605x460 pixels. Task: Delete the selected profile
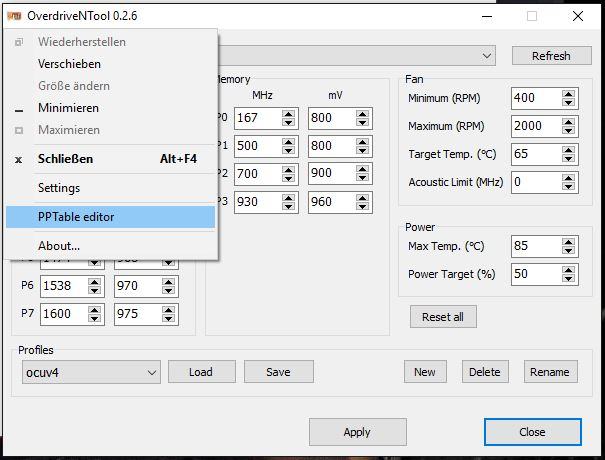(485, 372)
